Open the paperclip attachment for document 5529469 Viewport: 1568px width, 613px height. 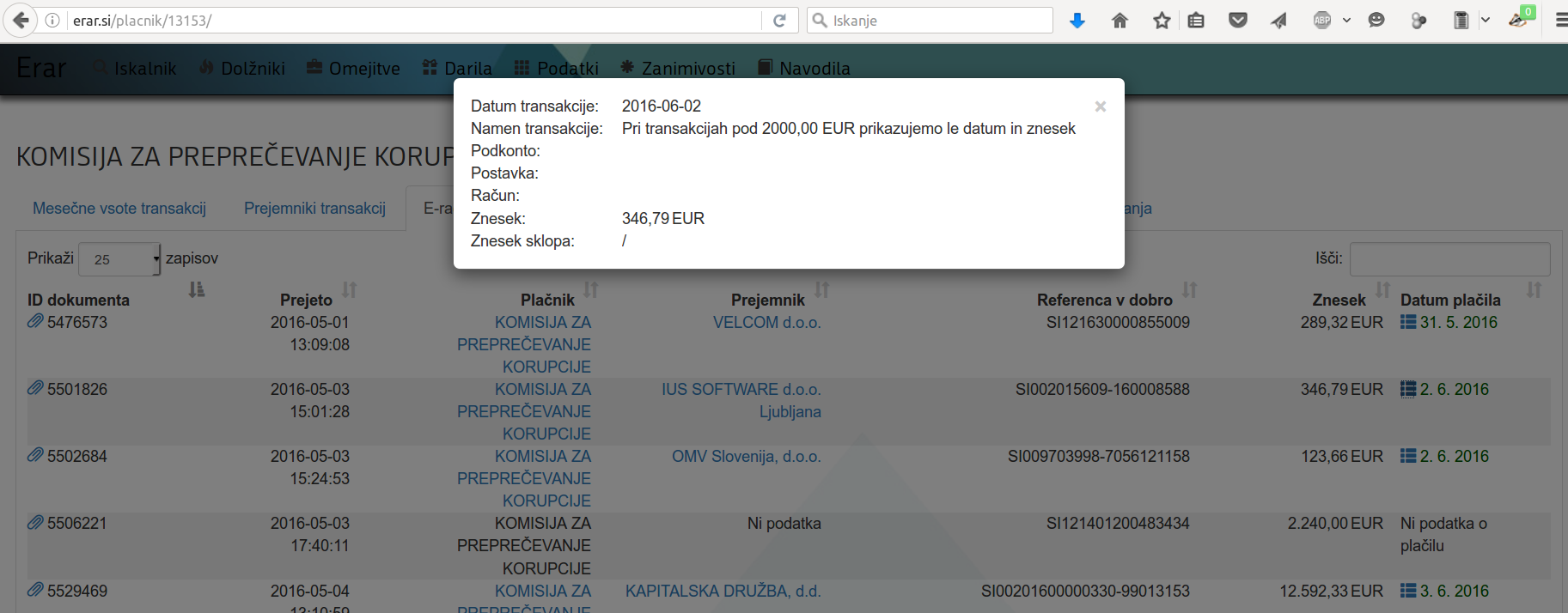coord(35,590)
